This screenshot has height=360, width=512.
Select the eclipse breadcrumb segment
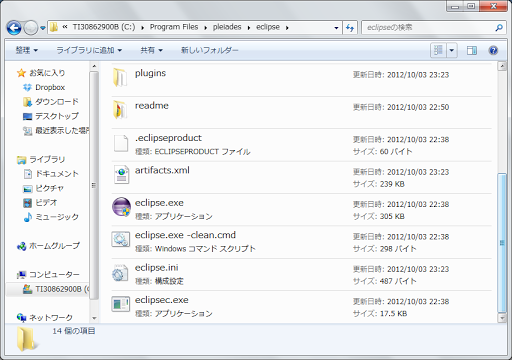(x=268, y=27)
